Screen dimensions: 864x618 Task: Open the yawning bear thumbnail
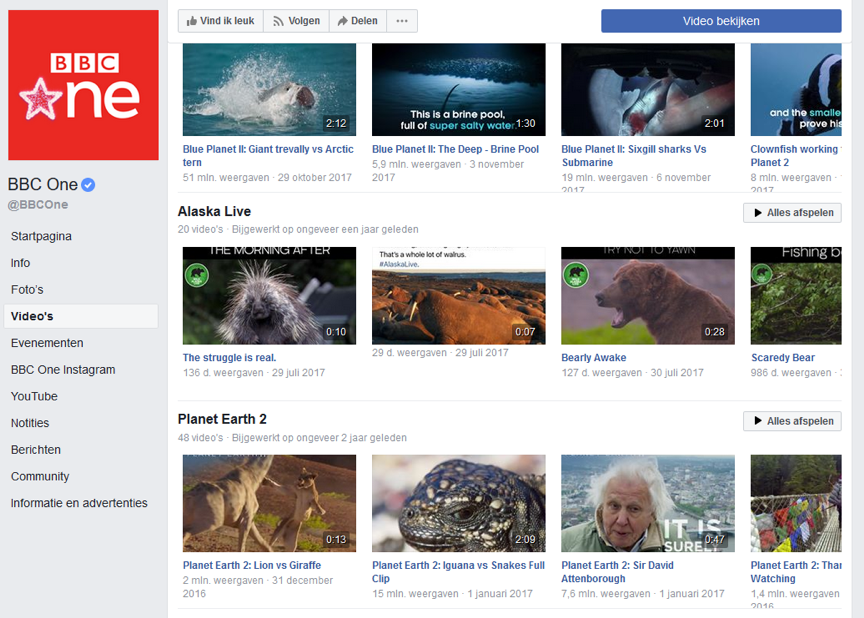[x=648, y=296]
